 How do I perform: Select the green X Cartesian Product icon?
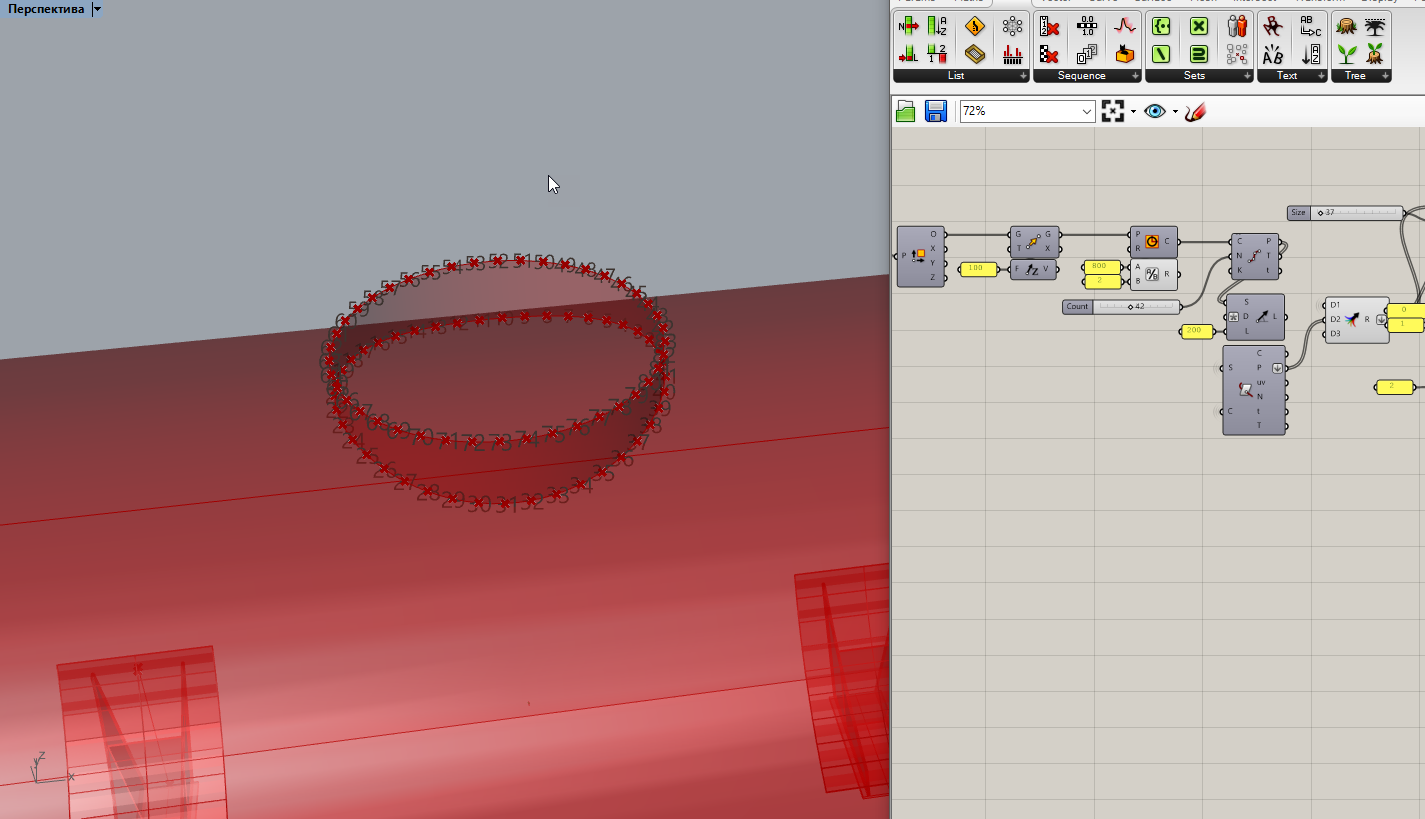[x=1199, y=27]
